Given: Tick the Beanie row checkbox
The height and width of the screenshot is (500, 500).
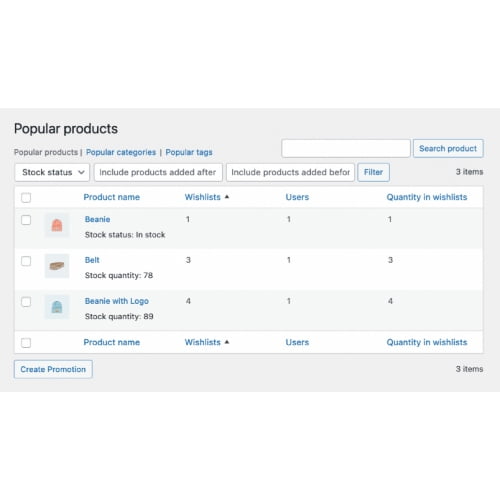Looking at the screenshot, I should click(x=26, y=220).
